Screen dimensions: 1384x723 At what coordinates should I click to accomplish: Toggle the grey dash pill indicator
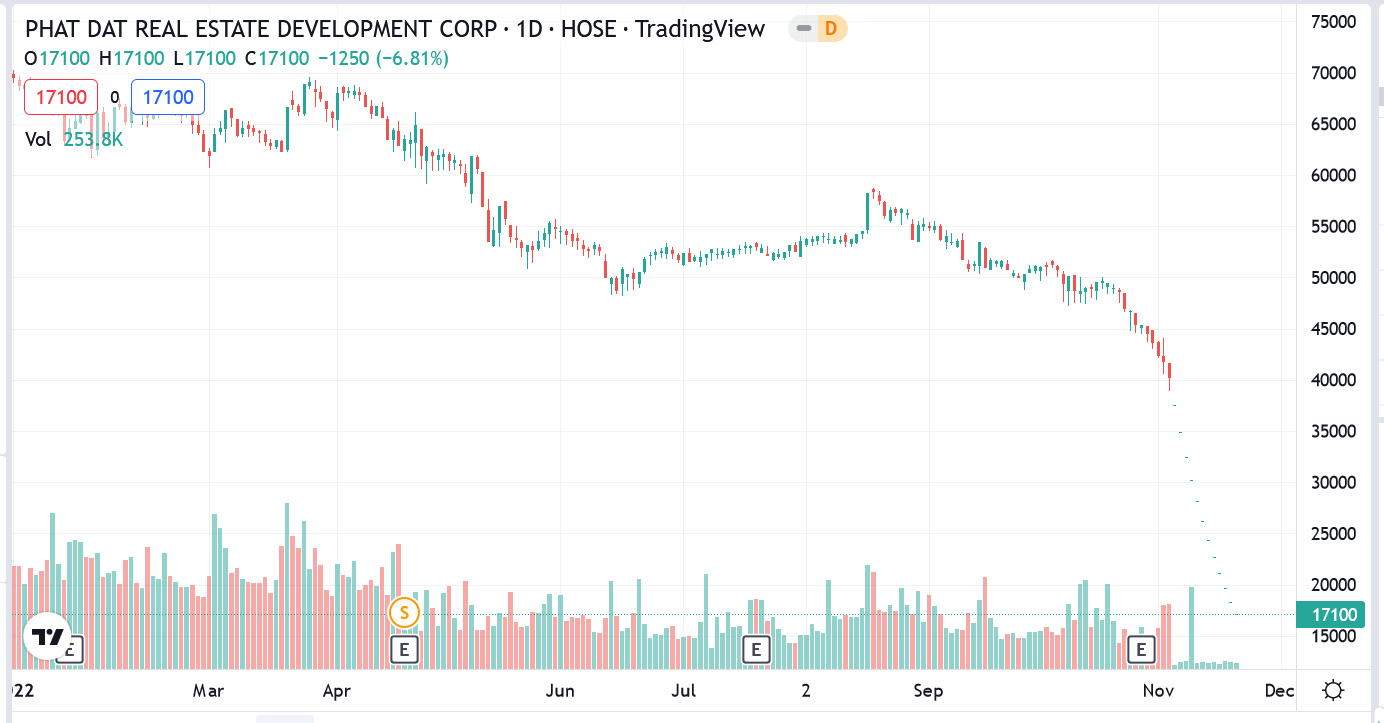click(x=802, y=29)
